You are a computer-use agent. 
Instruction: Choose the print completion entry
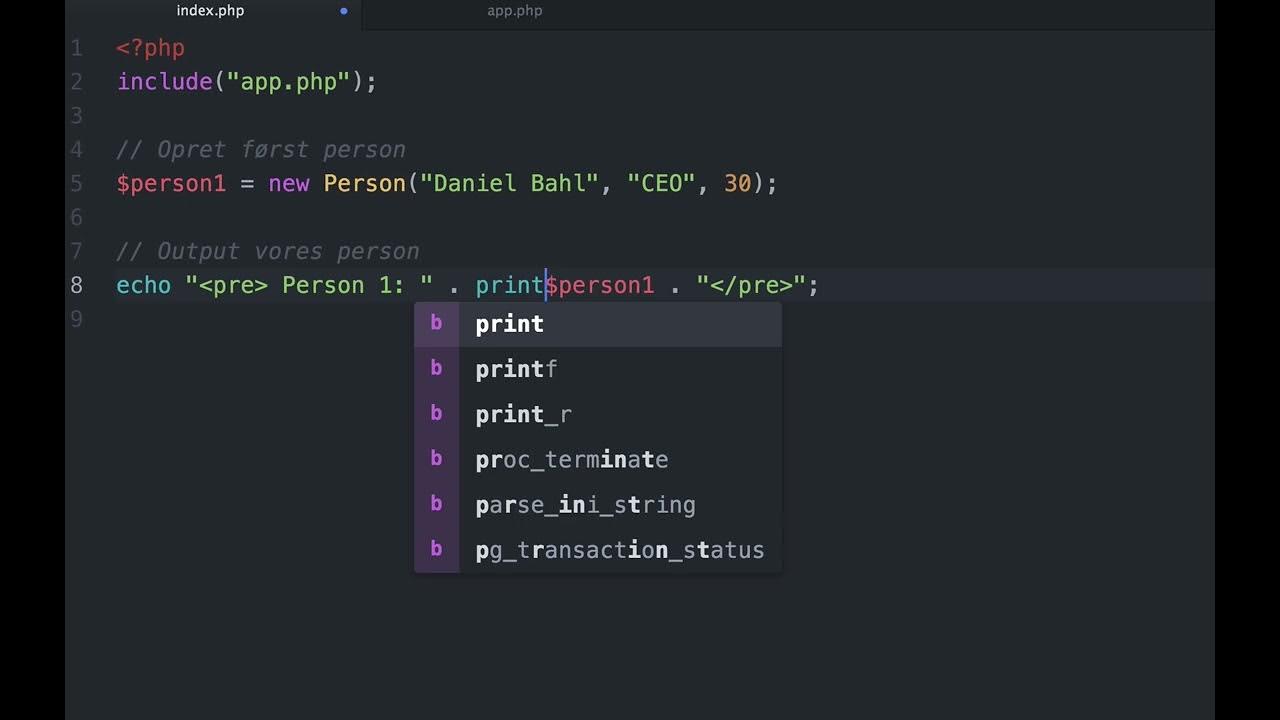510,323
